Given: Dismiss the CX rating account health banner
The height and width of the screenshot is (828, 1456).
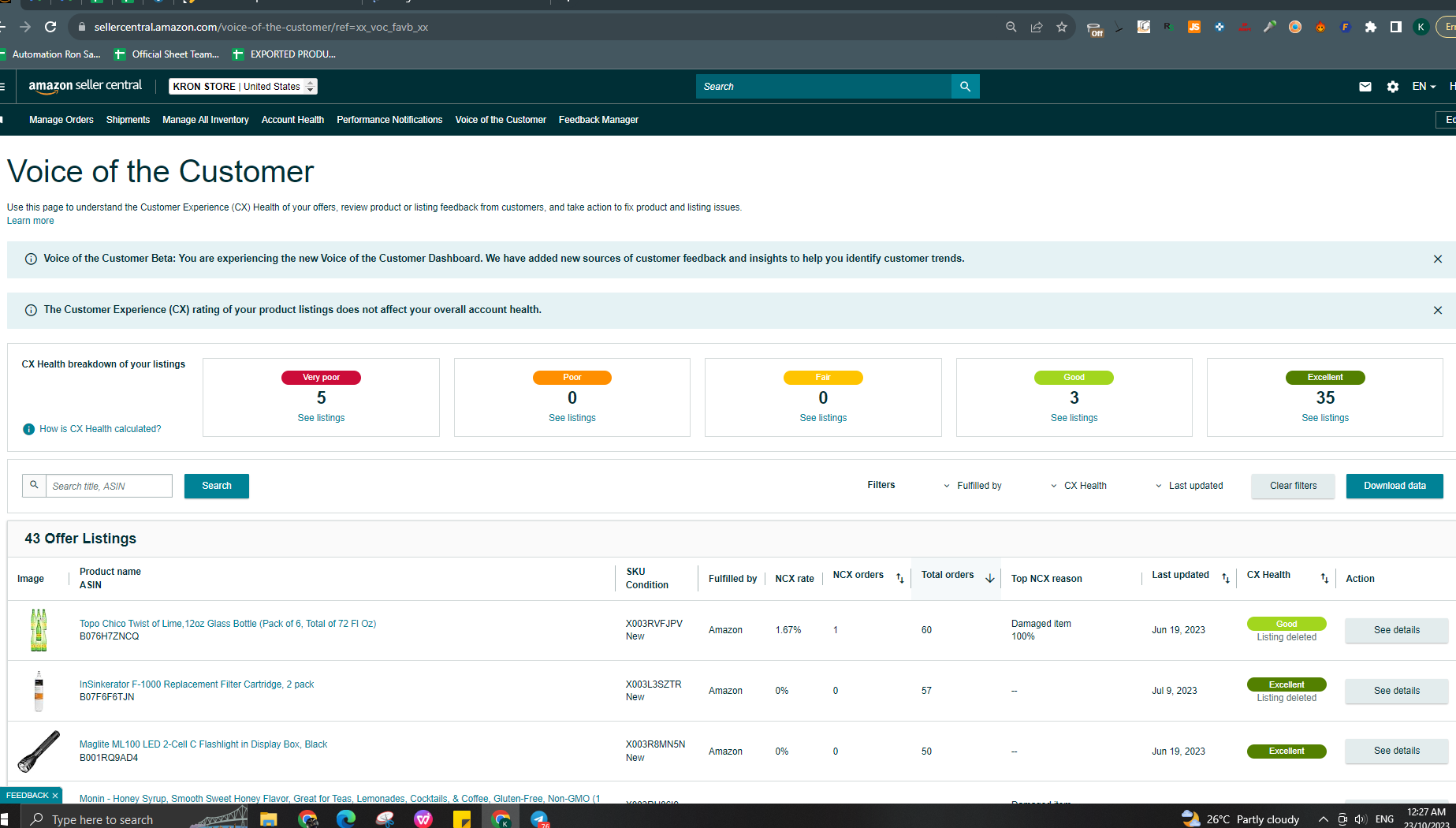Looking at the screenshot, I should 1438,310.
